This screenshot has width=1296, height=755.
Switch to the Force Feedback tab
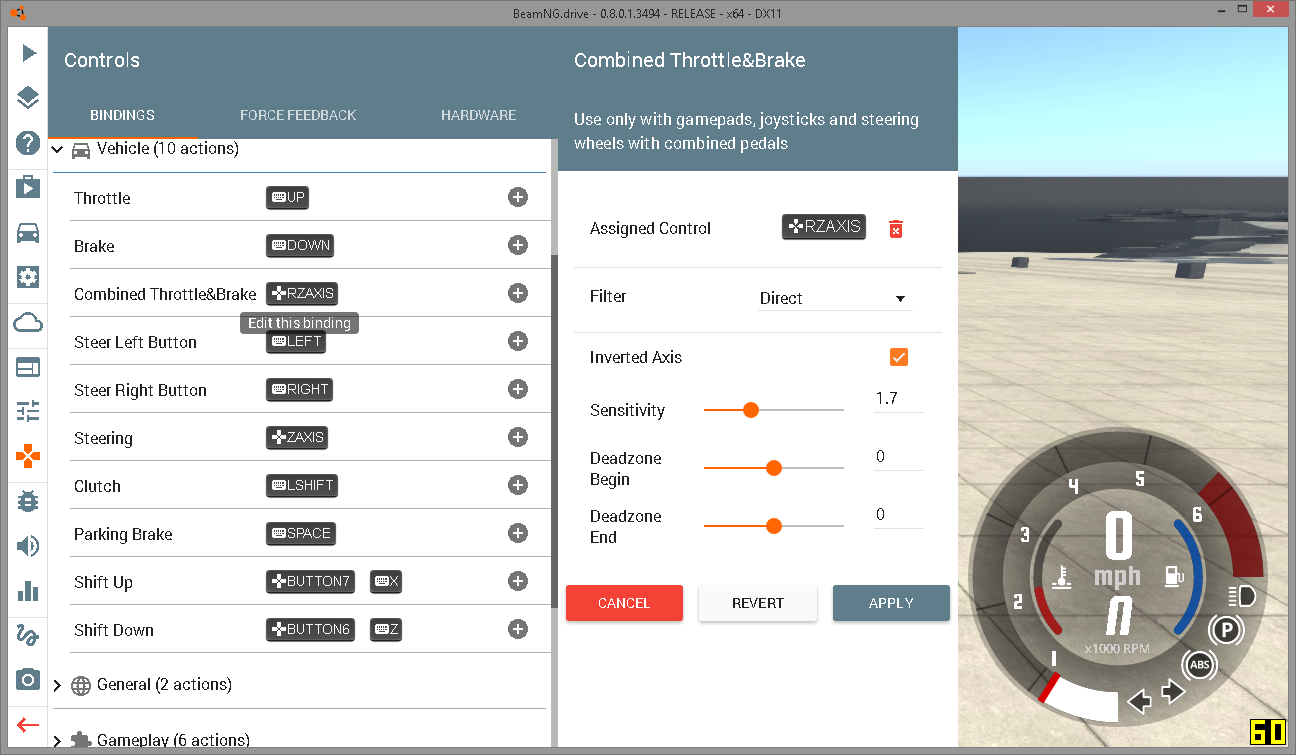tap(298, 115)
